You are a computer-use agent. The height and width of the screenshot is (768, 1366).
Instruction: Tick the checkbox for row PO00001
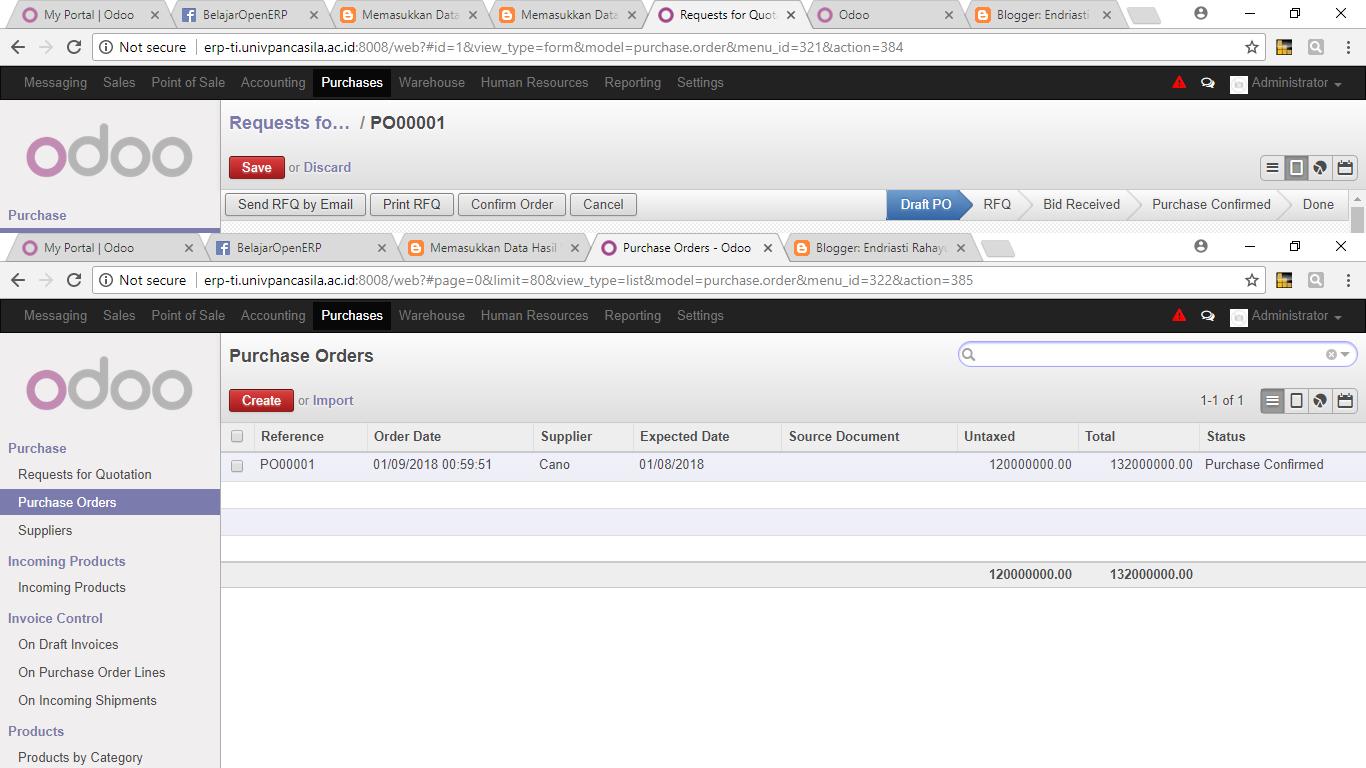tap(237, 466)
